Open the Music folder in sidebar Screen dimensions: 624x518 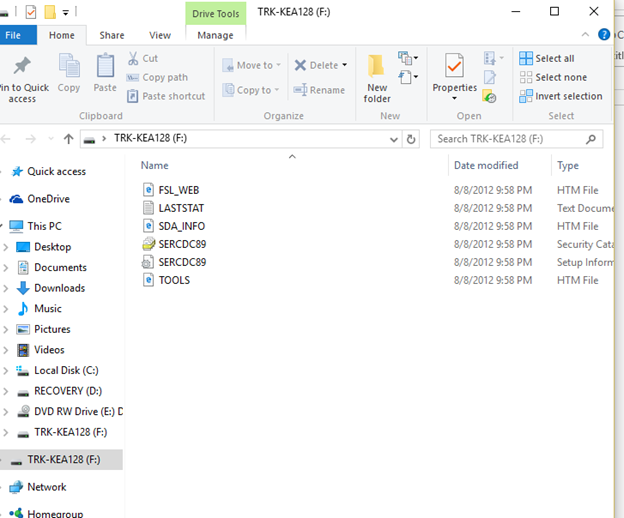[48, 309]
